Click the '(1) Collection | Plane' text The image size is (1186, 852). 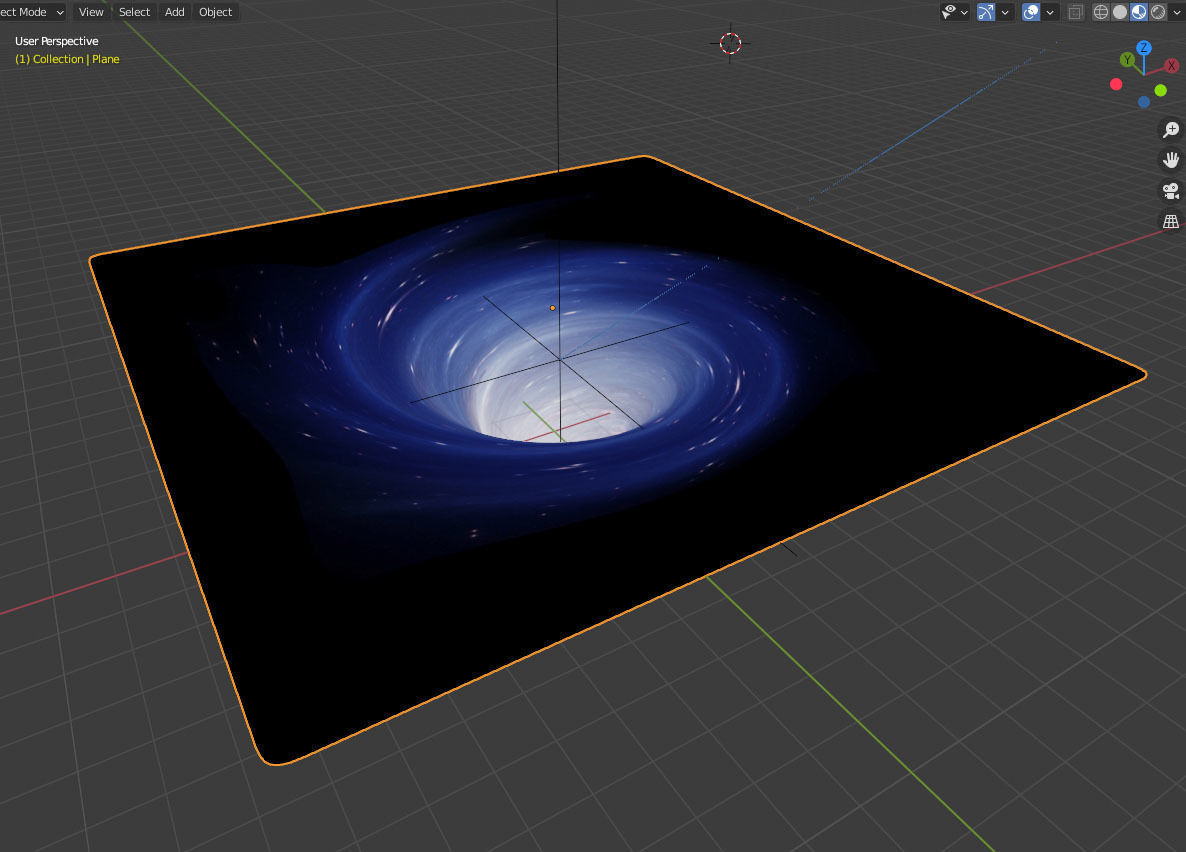[67, 59]
